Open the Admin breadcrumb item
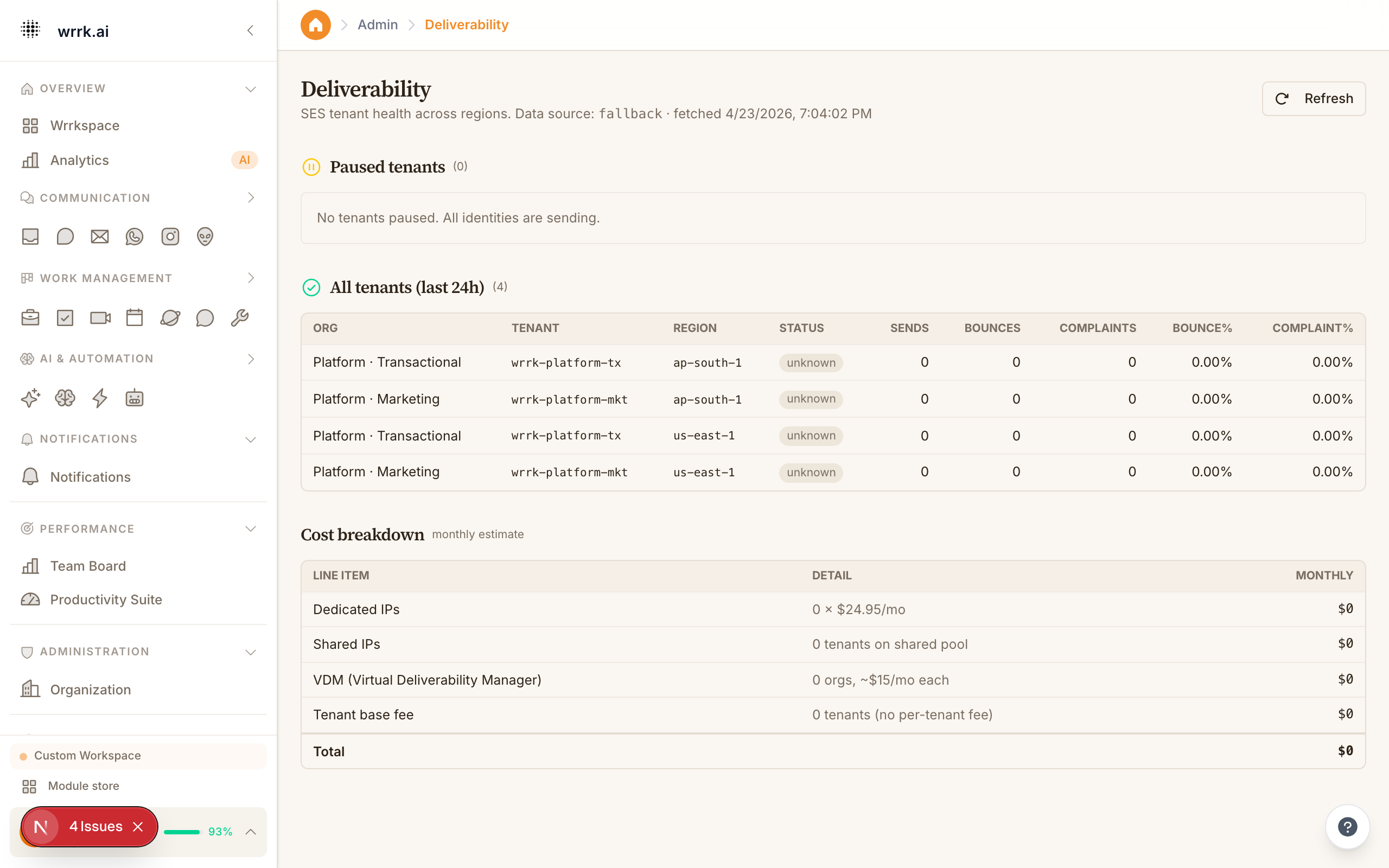 [x=378, y=24]
